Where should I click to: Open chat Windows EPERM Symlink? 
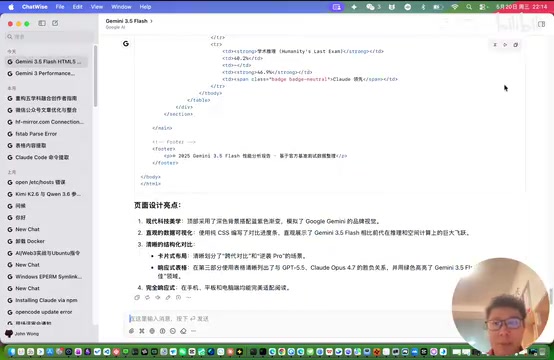click(x=46, y=277)
